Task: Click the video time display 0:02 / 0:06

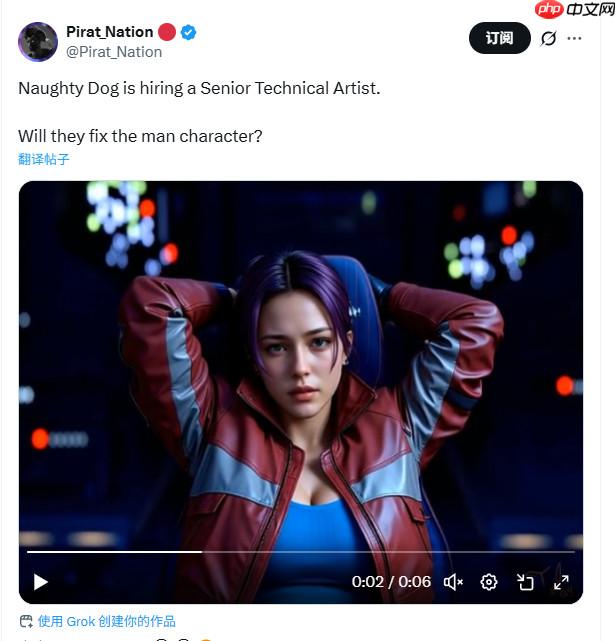Action: click(x=391, y=581)
